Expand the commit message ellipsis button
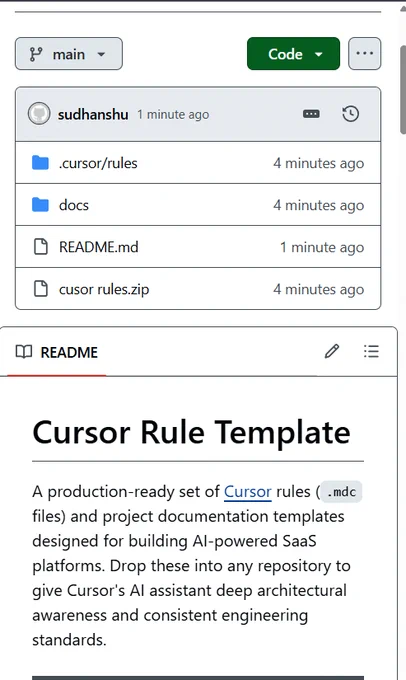The width and height of the screenshot is (406, 680). coord(311,114)
